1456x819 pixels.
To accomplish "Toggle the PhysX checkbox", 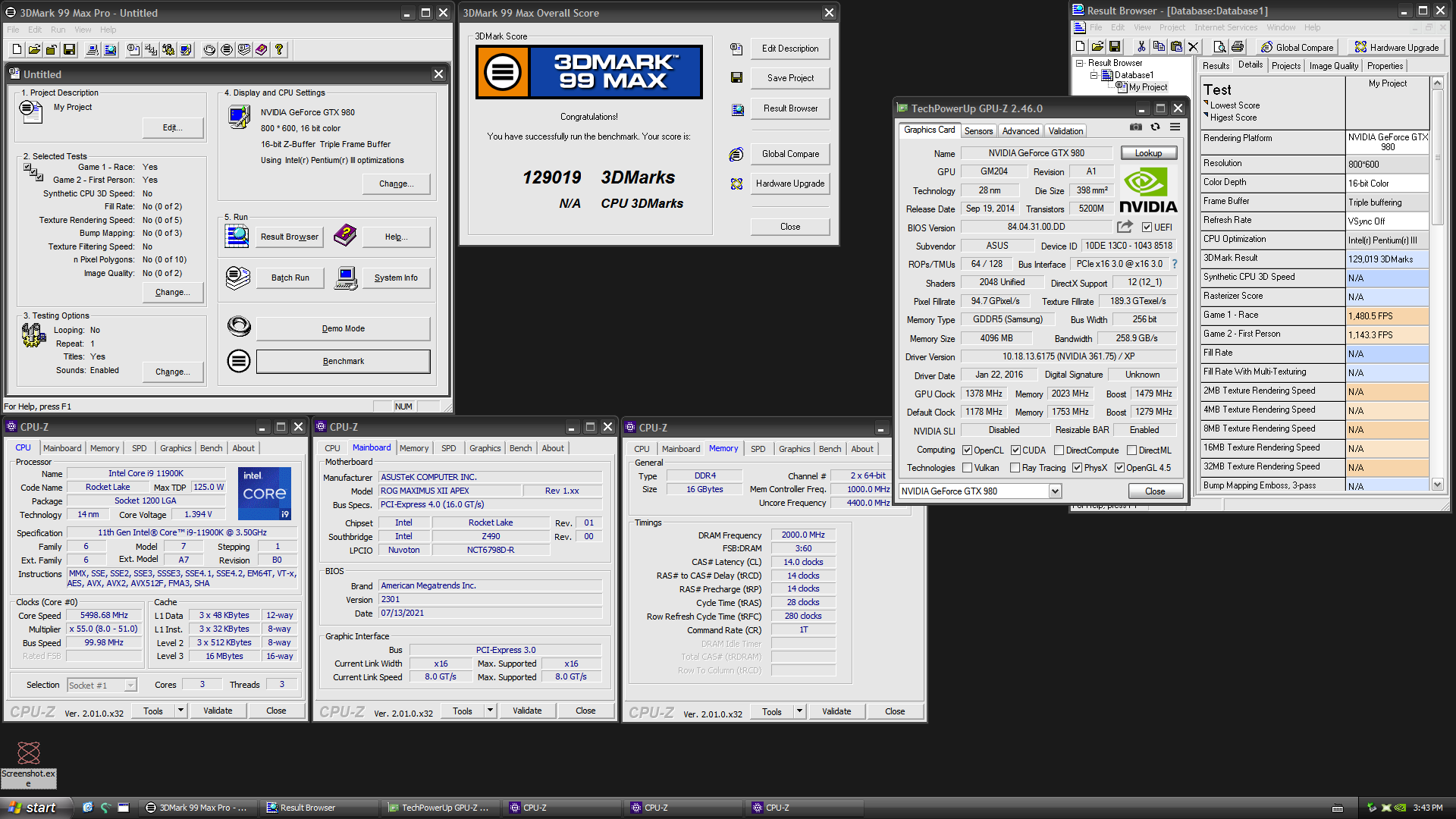I will pyautogui.click(x=1077, y=468).
